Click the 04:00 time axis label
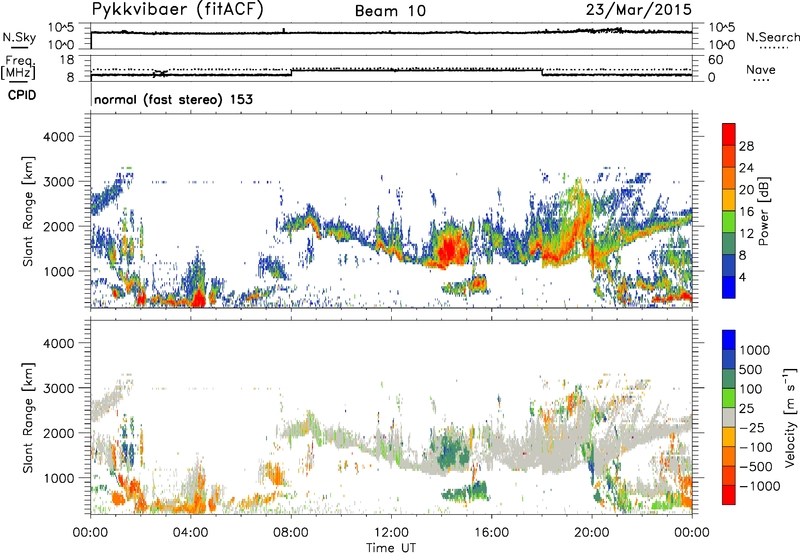The height and width of the screenshot is (554, 800). [190, 533]
